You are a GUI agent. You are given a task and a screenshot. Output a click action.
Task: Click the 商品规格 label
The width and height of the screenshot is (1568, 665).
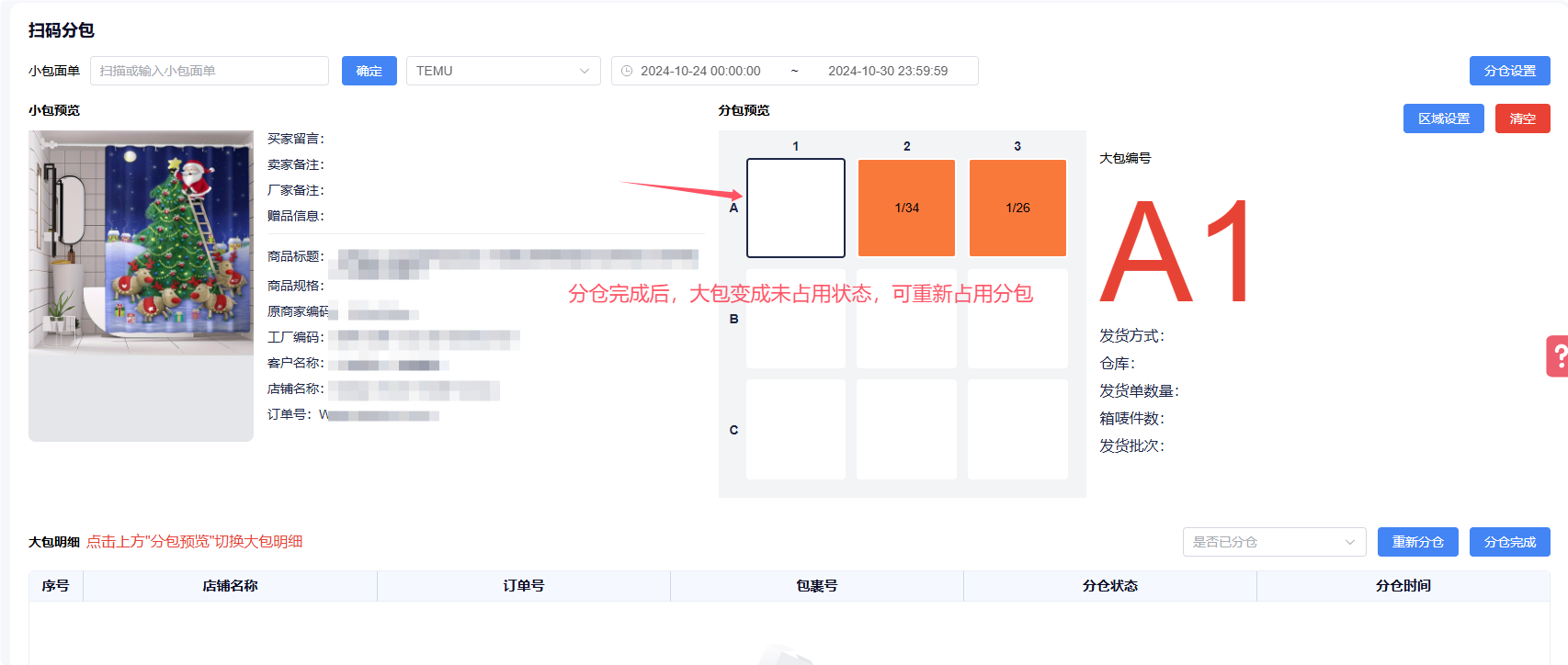coord(296,286)
